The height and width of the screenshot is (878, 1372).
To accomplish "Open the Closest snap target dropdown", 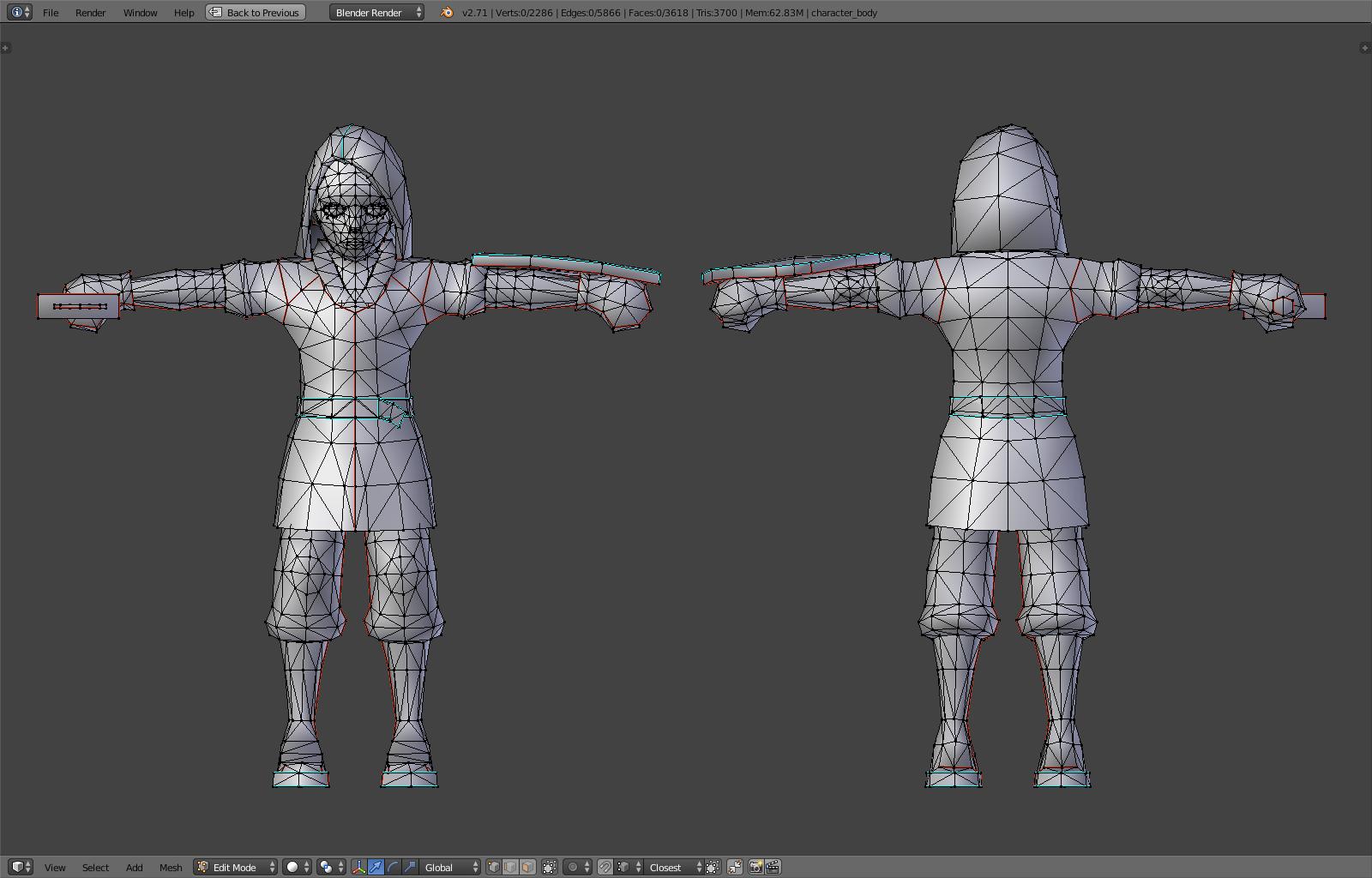I will [x=674, y=867].
